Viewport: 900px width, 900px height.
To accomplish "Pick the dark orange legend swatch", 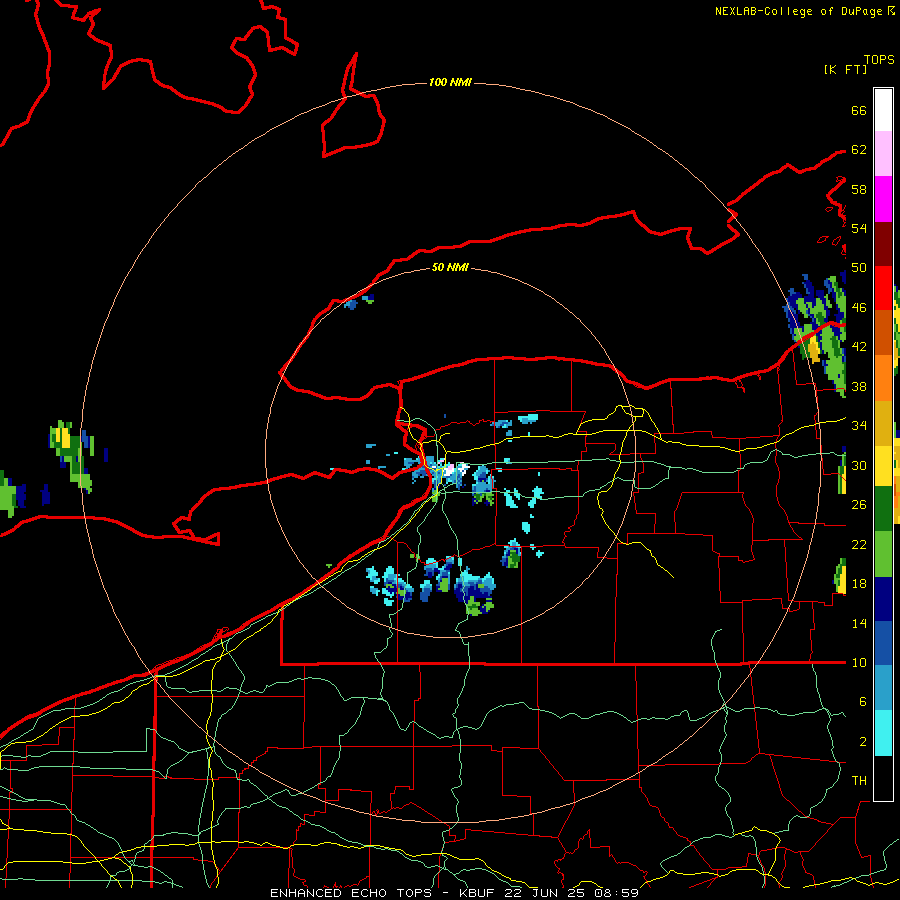I will click(883, 332).
